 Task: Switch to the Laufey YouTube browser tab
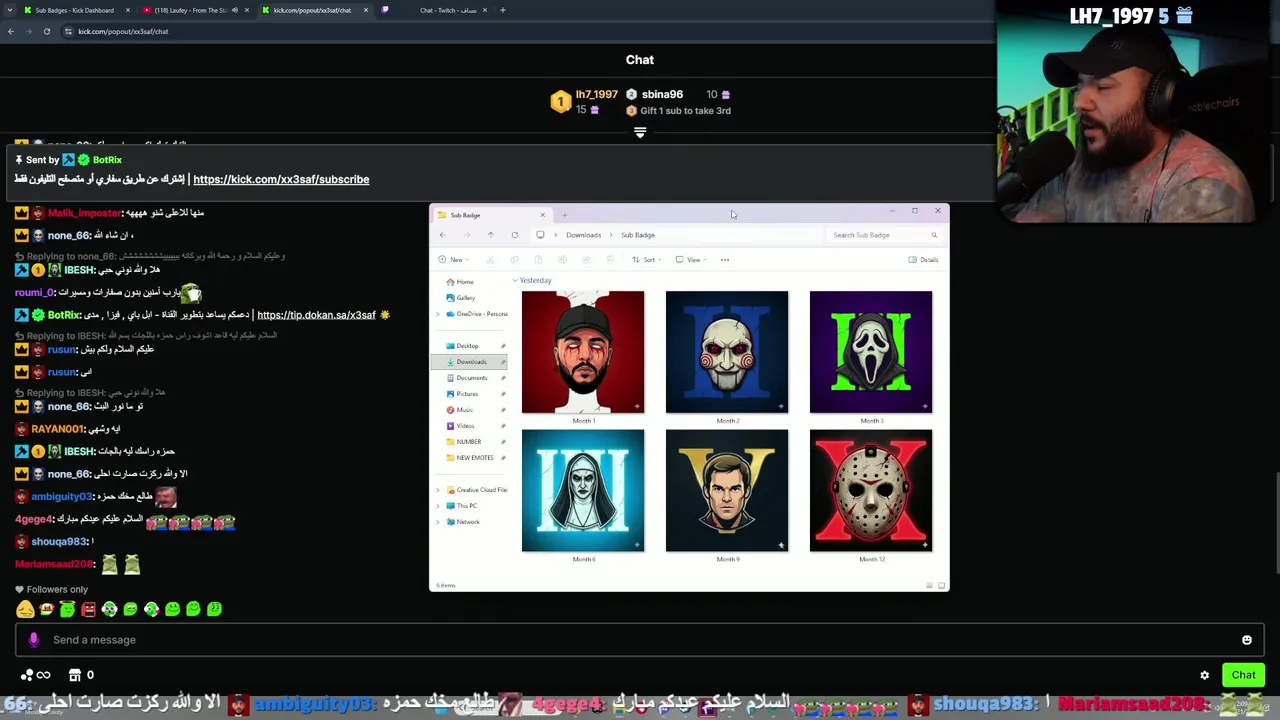click(190, 10)
